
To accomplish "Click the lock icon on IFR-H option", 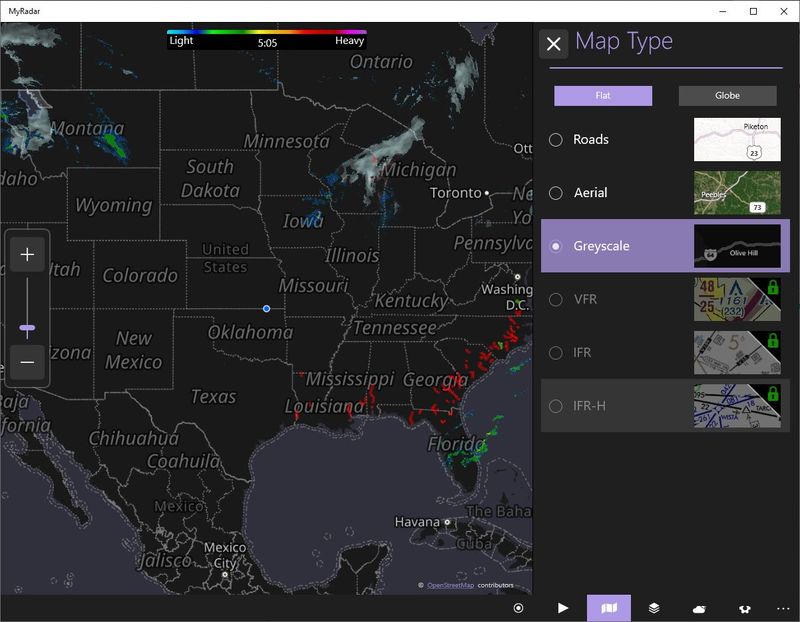I will click(772, 392).
